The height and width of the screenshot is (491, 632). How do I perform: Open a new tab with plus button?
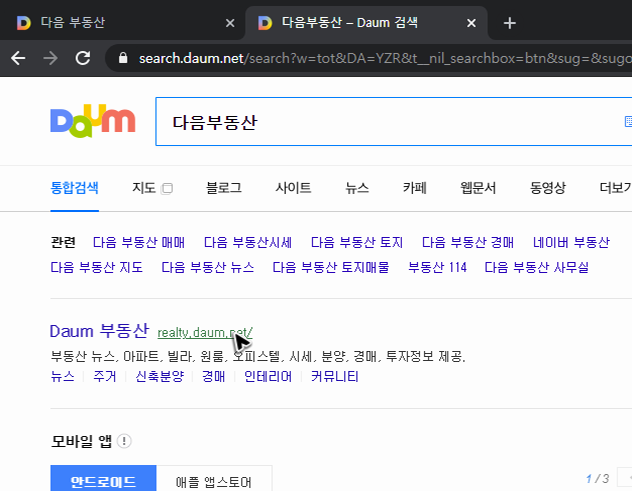point(509,23)
